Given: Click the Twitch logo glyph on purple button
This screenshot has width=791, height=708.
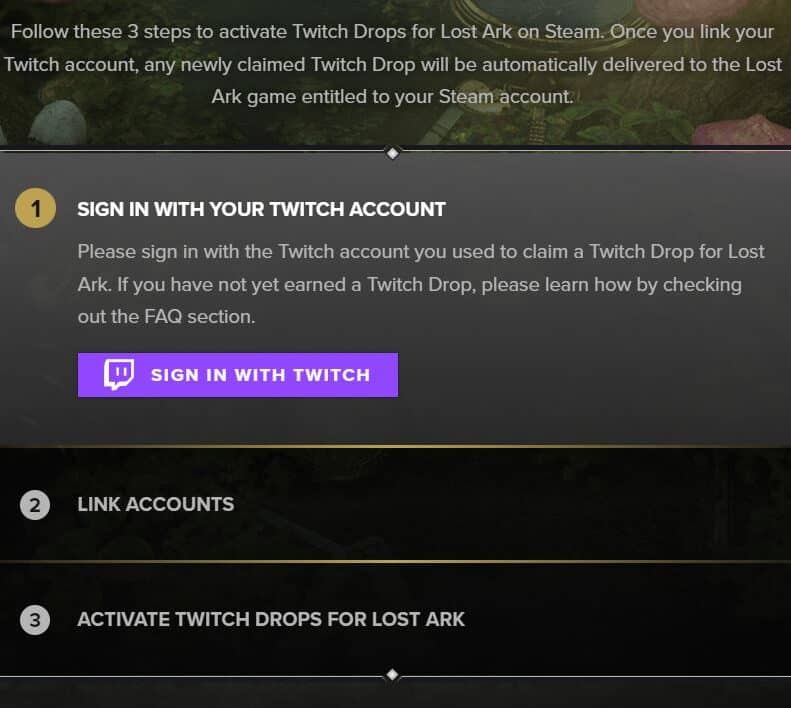Looking at the screenshot, I should tap(118, 375).
